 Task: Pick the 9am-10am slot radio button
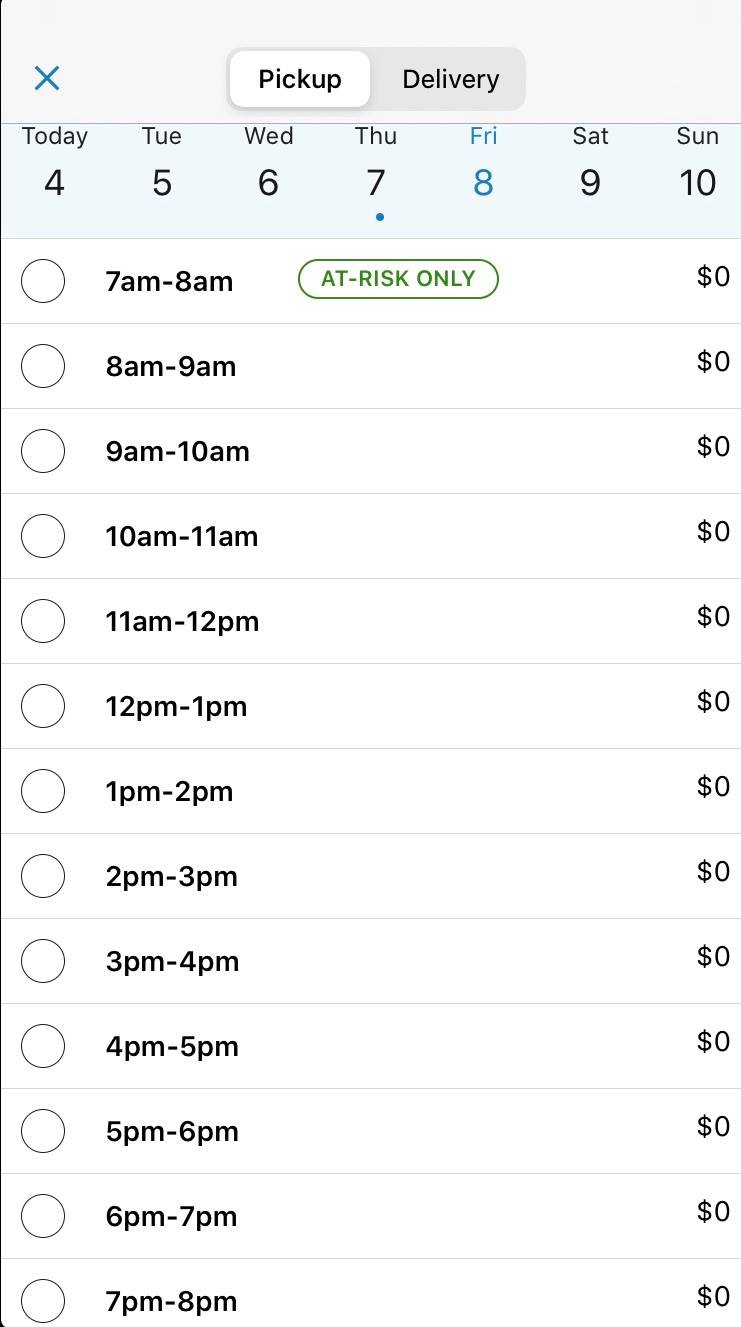[43, 451]
